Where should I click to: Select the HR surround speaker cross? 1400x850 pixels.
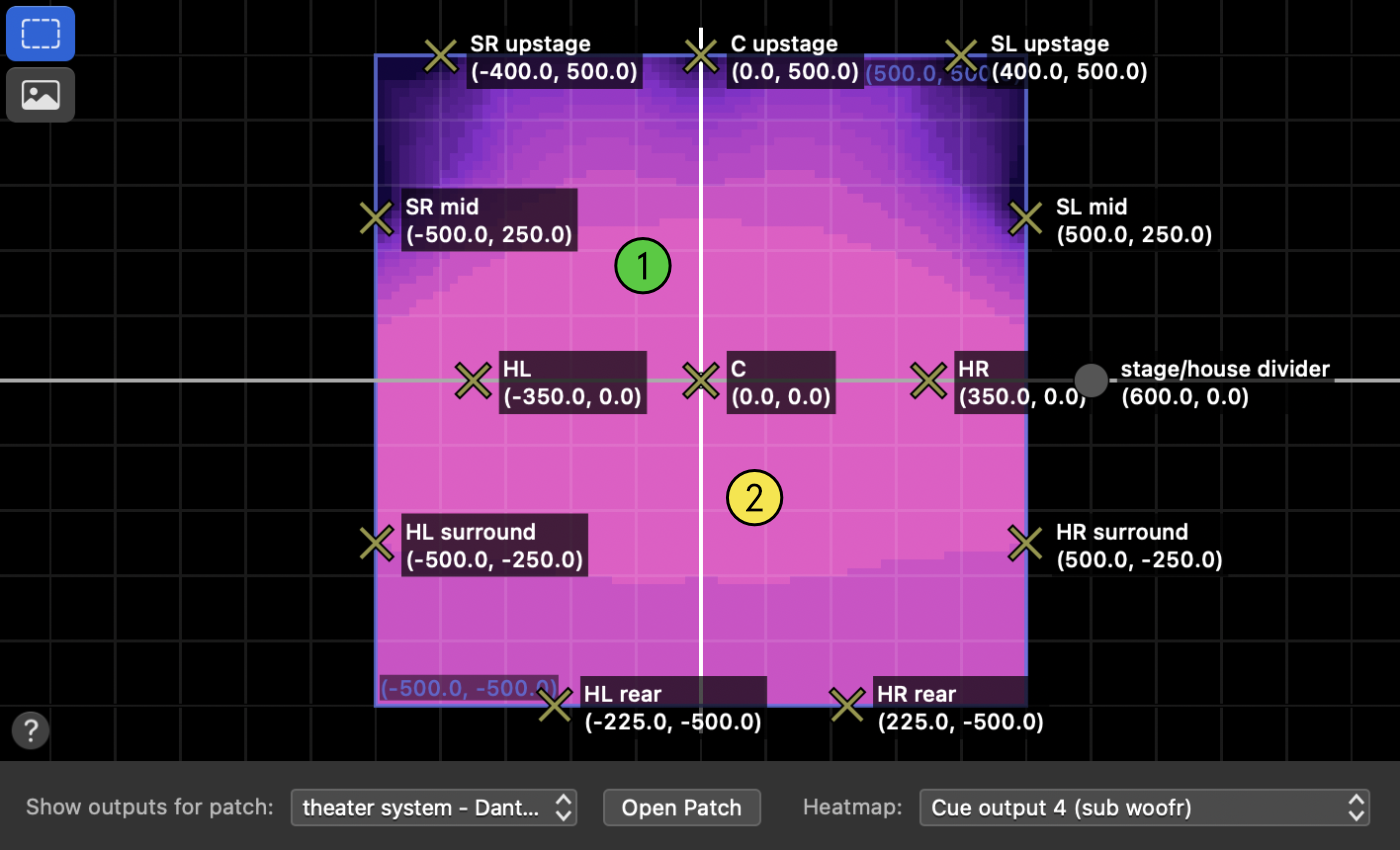[x=1024, y=543]
